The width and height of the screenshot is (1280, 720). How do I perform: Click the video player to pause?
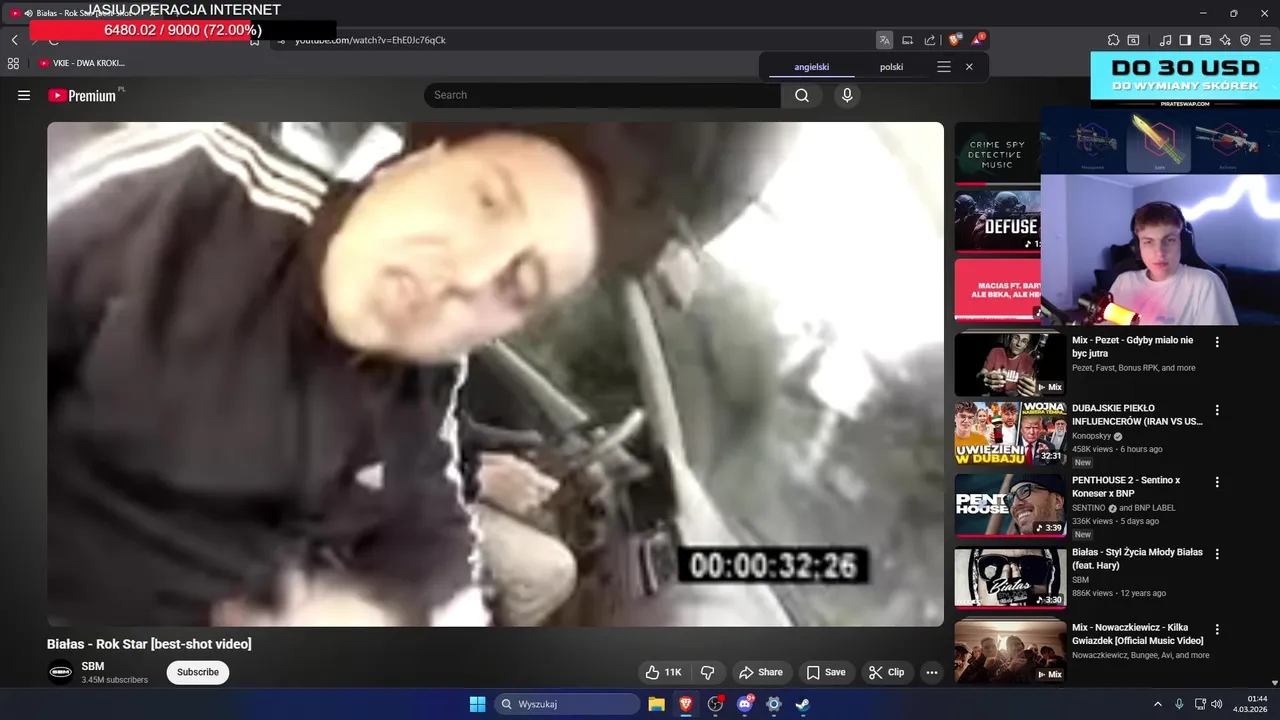(x=495, y=374)
